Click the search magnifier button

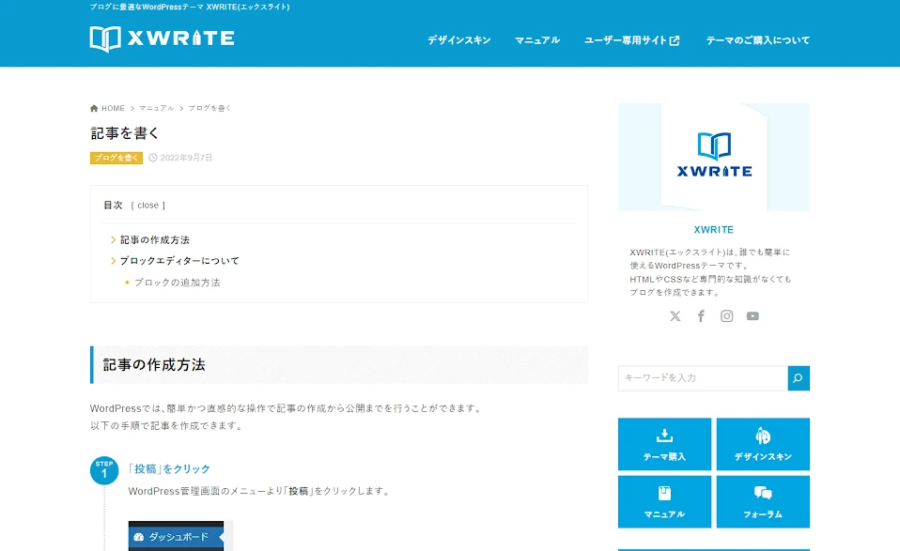(x=798, y=378)
